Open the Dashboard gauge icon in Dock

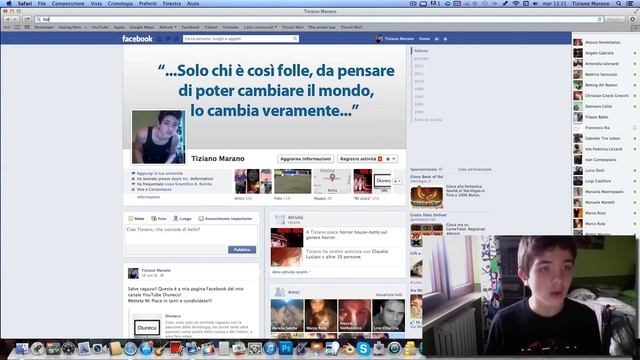coord(69,349)
